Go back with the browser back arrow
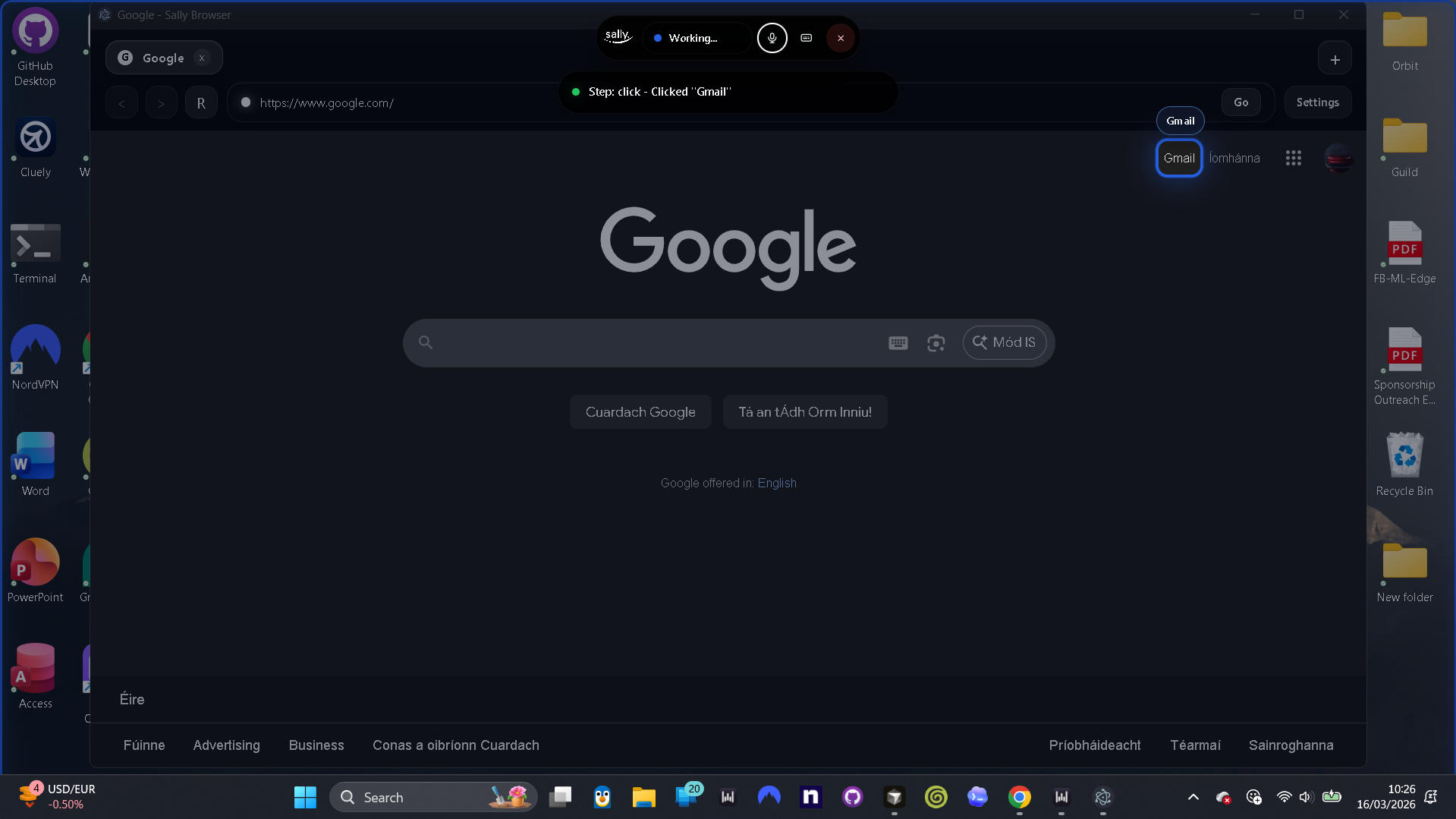Image resolution: width=1456 pixels, height=819 pixels. click(121, 102)
